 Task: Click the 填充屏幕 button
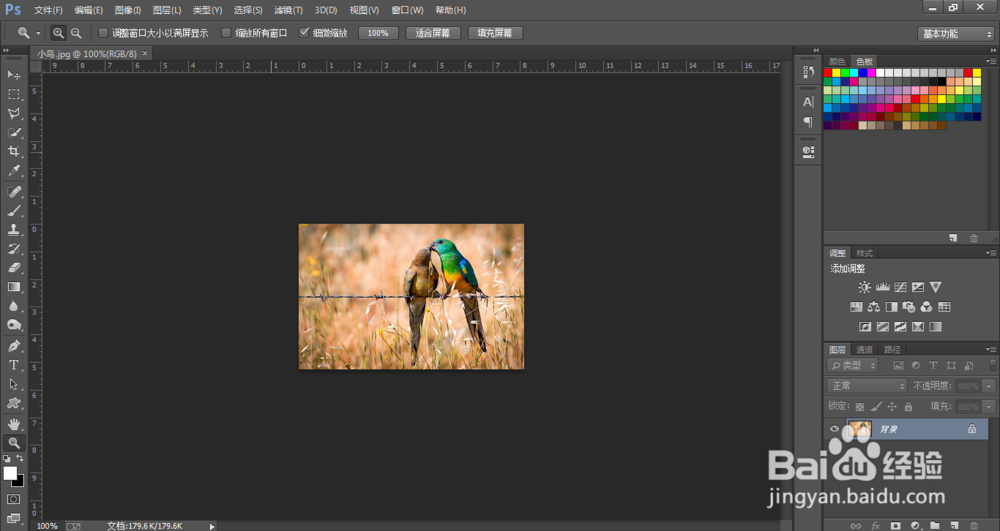point(495,33)
